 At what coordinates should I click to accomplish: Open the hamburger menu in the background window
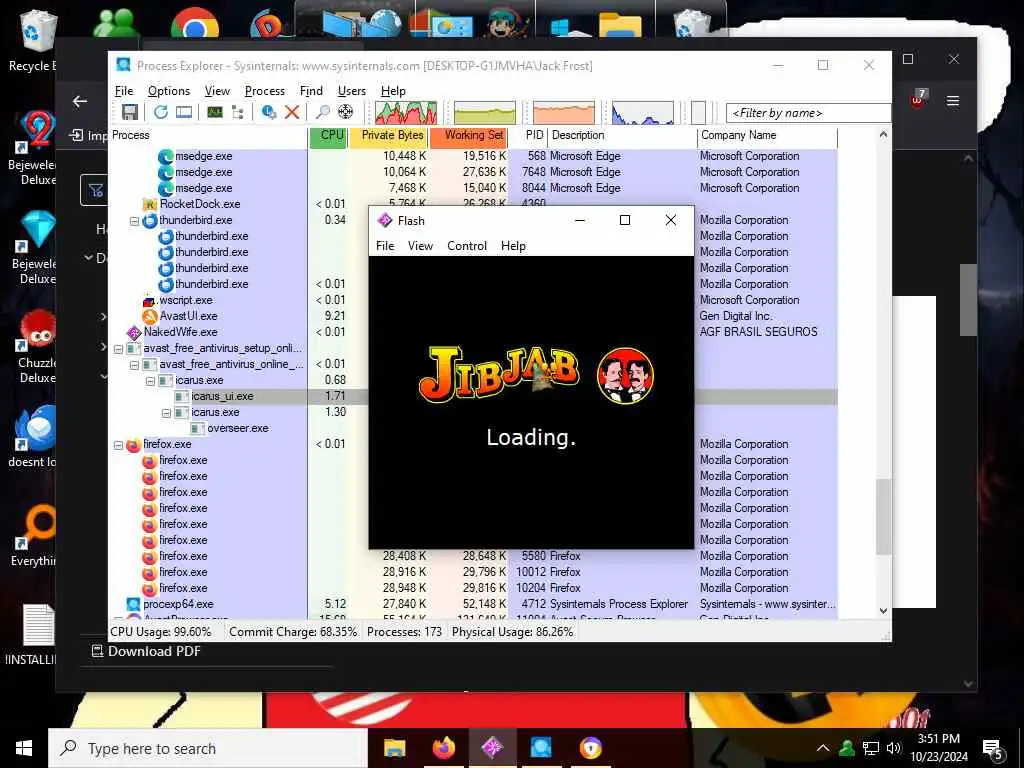[x=953, y=101]
